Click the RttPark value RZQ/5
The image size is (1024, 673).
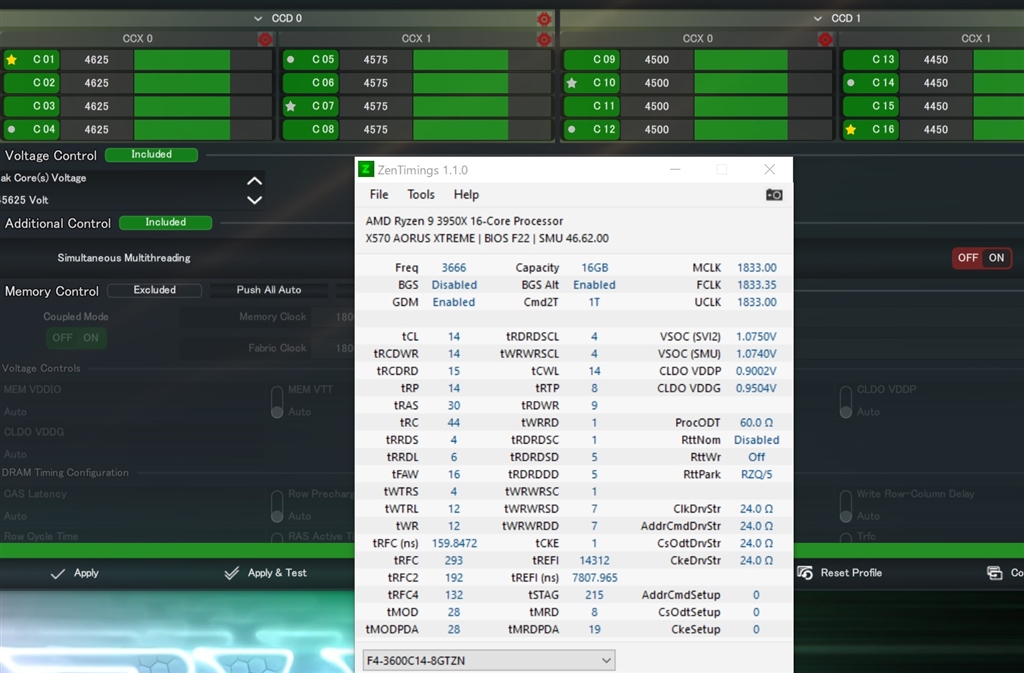(x=756, y=474)
